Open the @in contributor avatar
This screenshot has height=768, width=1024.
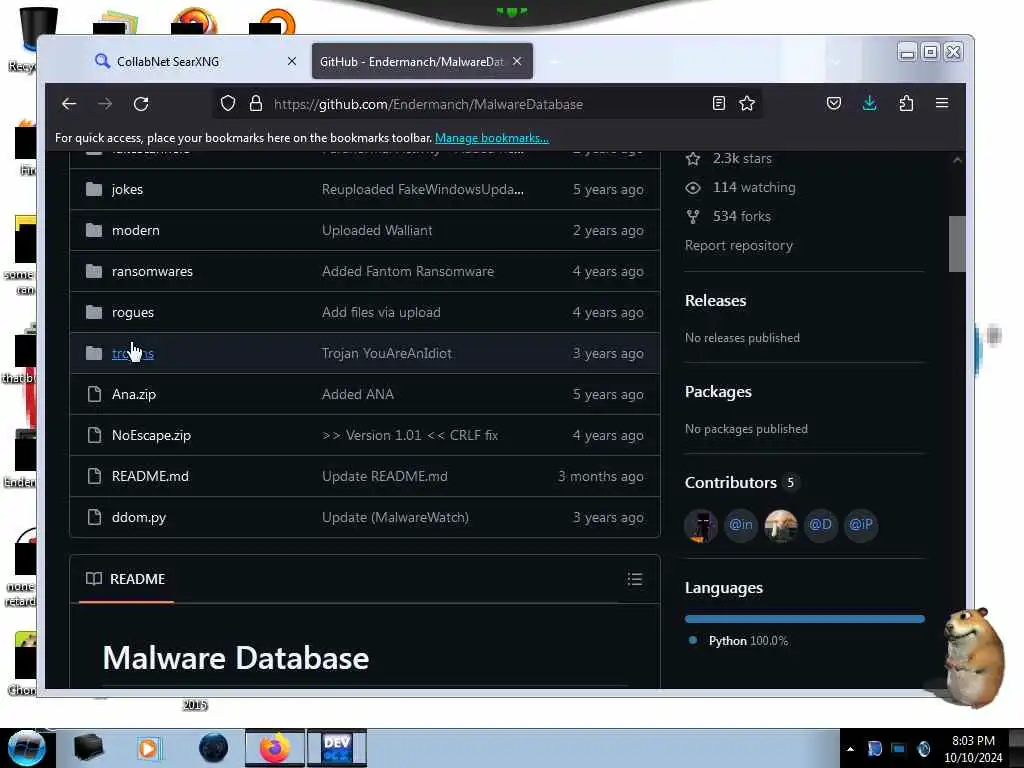pos(741,525)
